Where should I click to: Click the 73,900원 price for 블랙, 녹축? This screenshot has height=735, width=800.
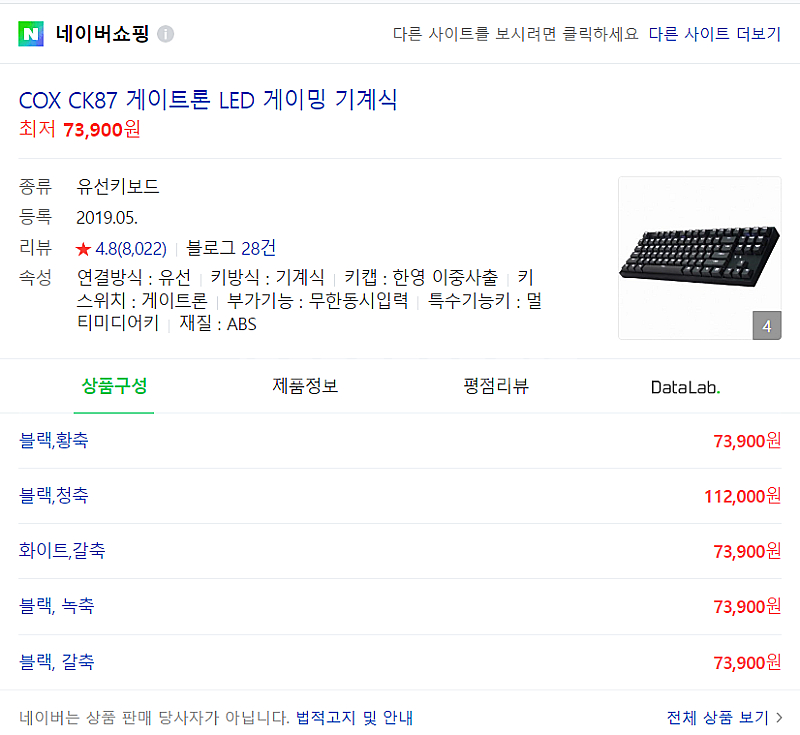pyautogui.click(x=747, y=607)
